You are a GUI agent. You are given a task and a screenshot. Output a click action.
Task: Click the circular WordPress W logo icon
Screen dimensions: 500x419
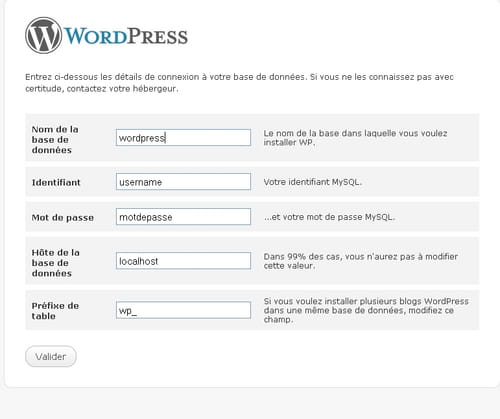44,36
